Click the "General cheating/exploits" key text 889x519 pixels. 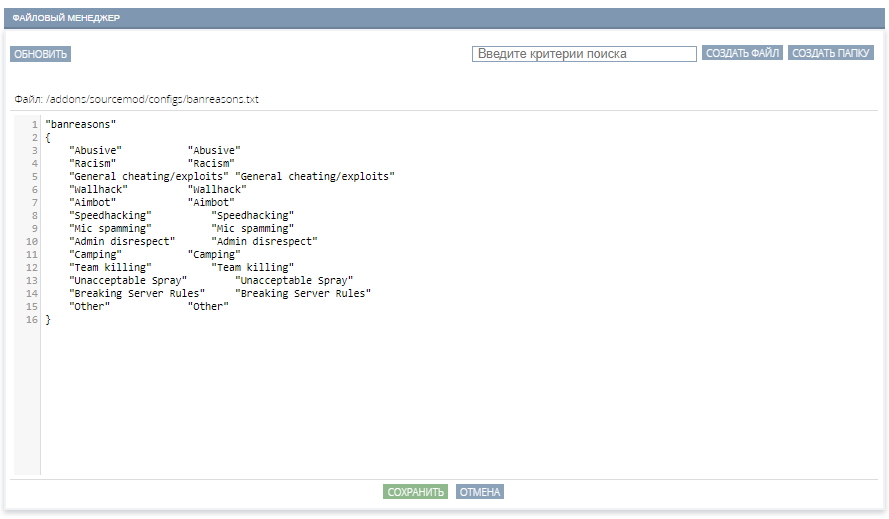149,176
